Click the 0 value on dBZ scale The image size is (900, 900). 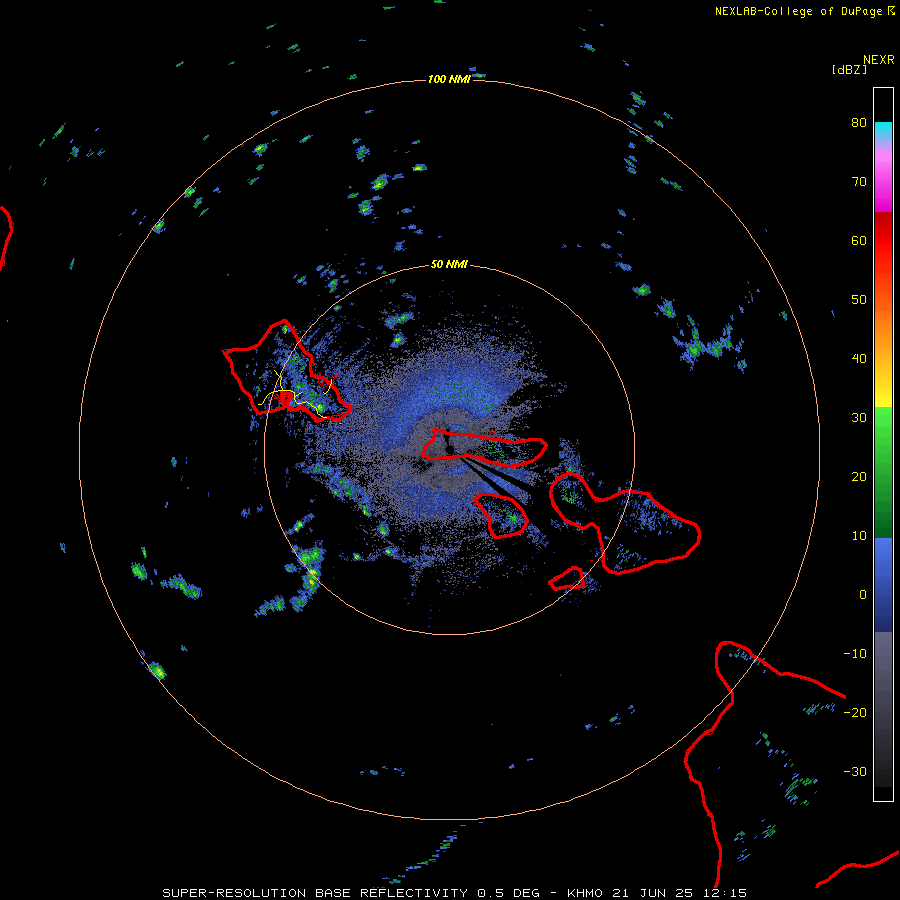pyautogui.click(x=863, y=595)
